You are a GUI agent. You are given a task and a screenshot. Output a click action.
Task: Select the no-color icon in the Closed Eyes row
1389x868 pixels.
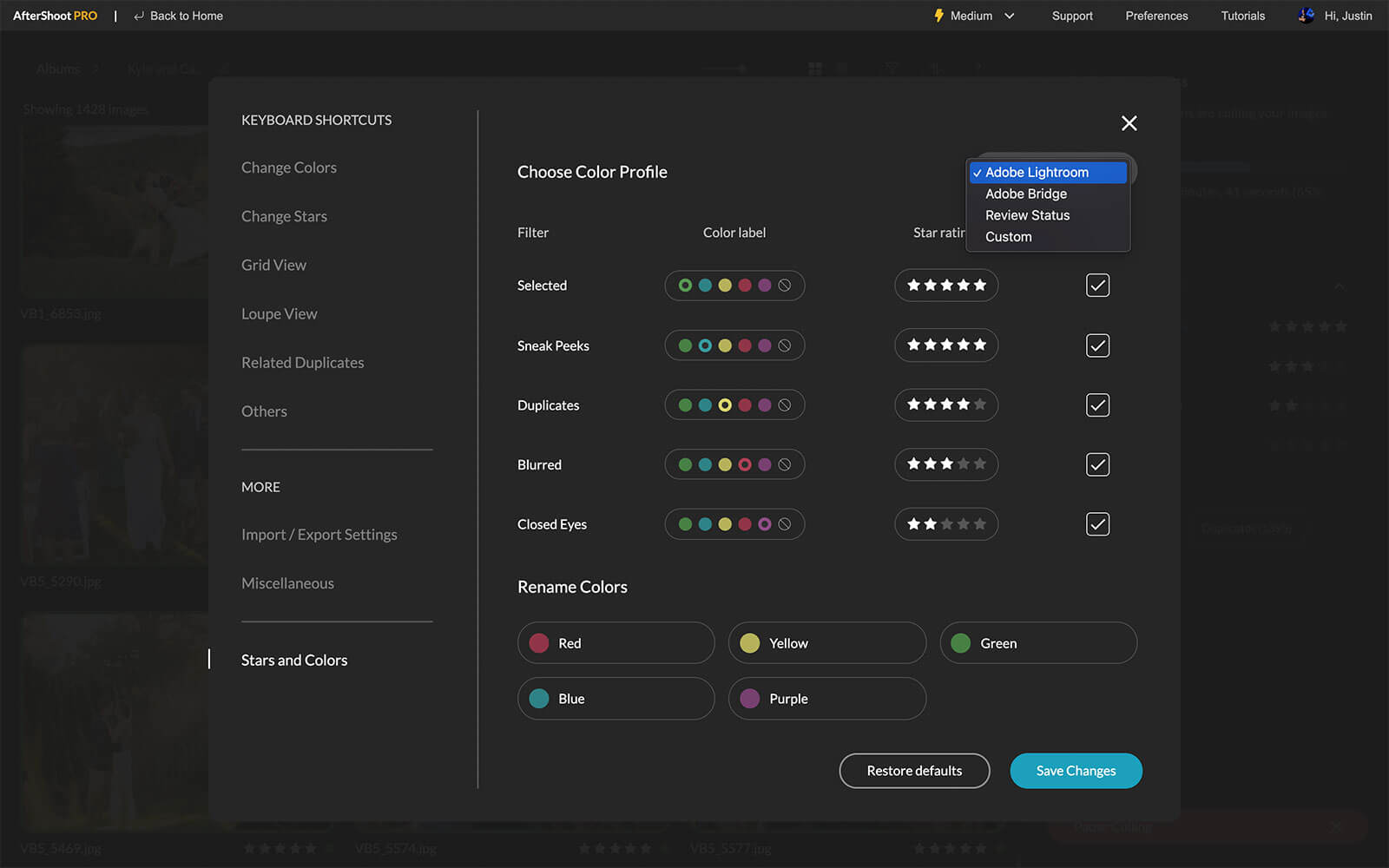785,524
